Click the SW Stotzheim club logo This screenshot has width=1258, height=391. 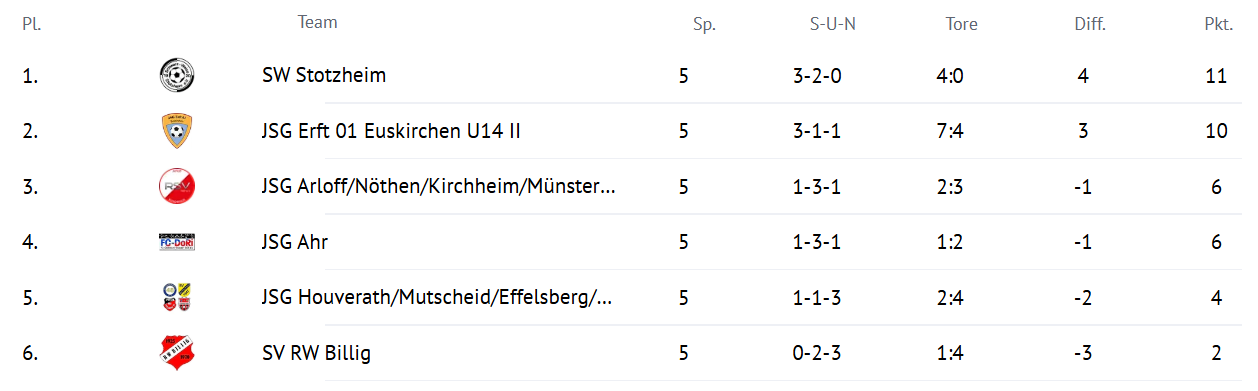177,75
